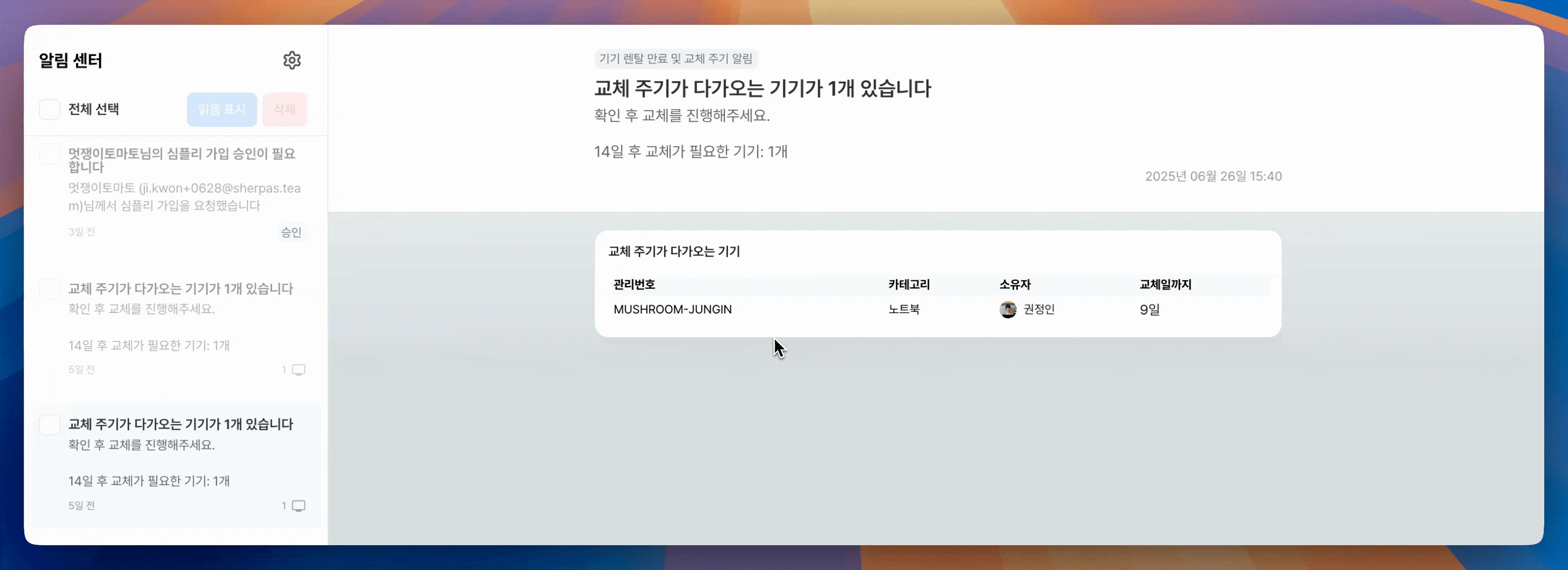Open the dimmed 교체 주기 notification title
Screen dimensions: 1568x570
pos(181,288)
